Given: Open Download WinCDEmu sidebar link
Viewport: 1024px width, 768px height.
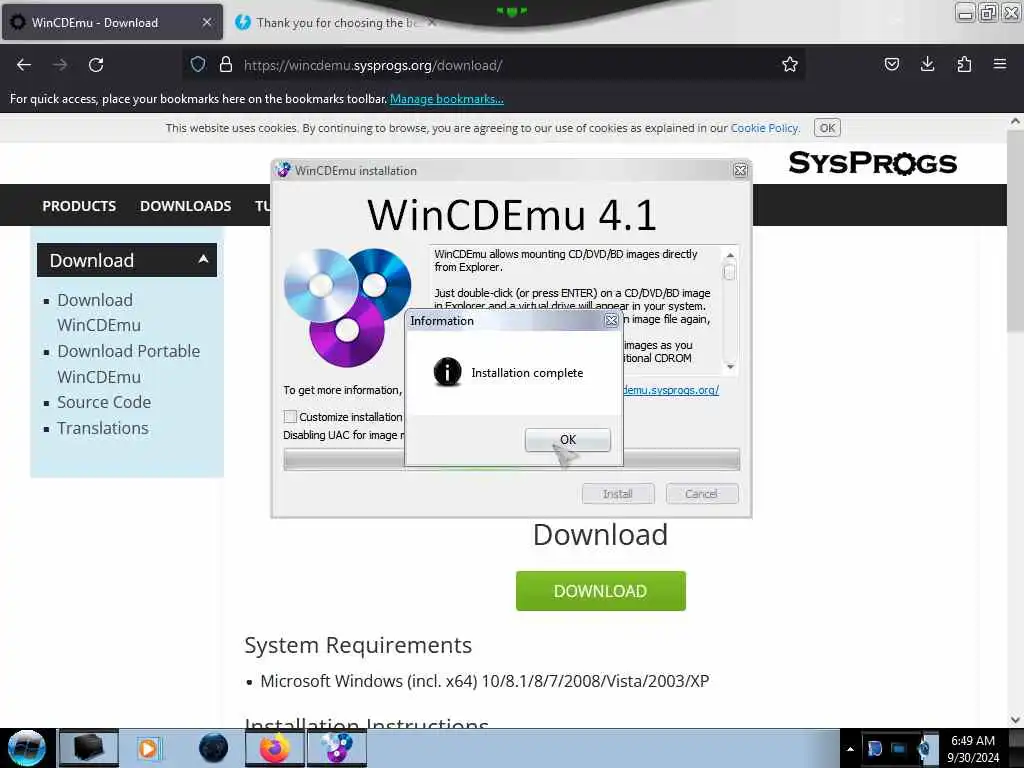Looking at the screenshot, I should click(99, 312).
